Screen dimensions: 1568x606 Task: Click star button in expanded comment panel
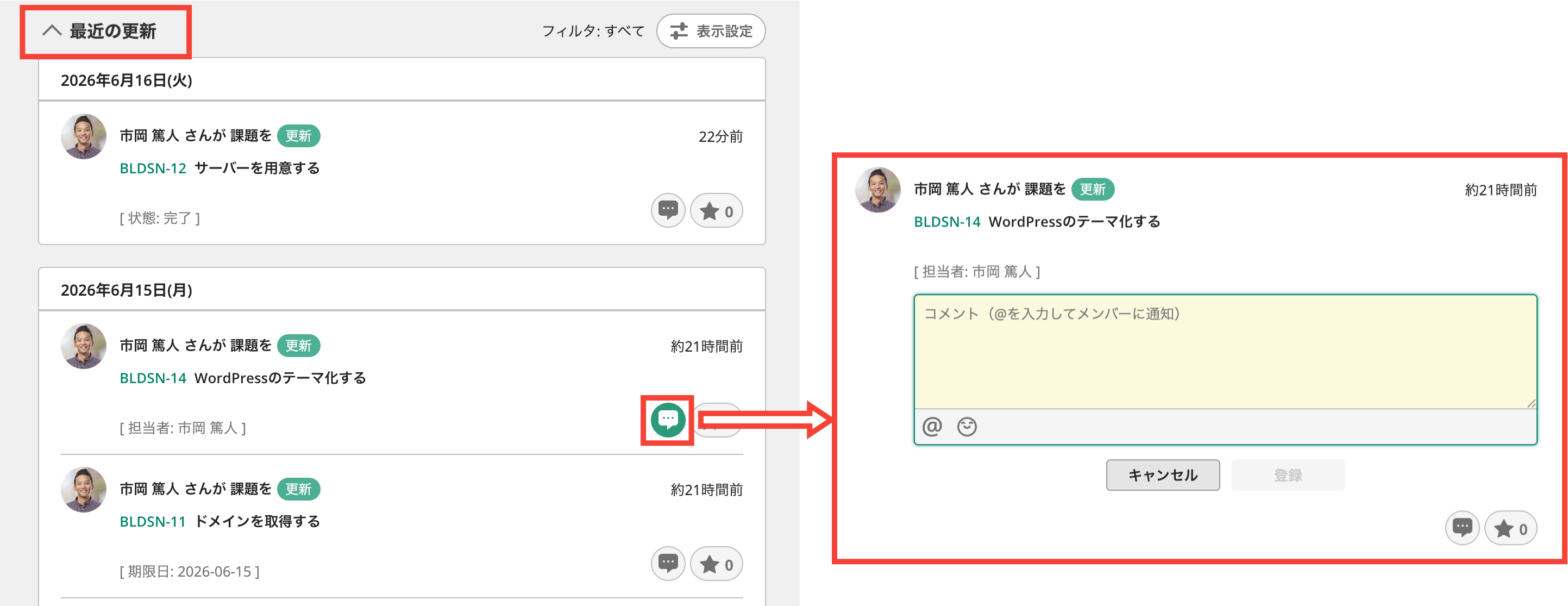click(x=1511, y=528)
